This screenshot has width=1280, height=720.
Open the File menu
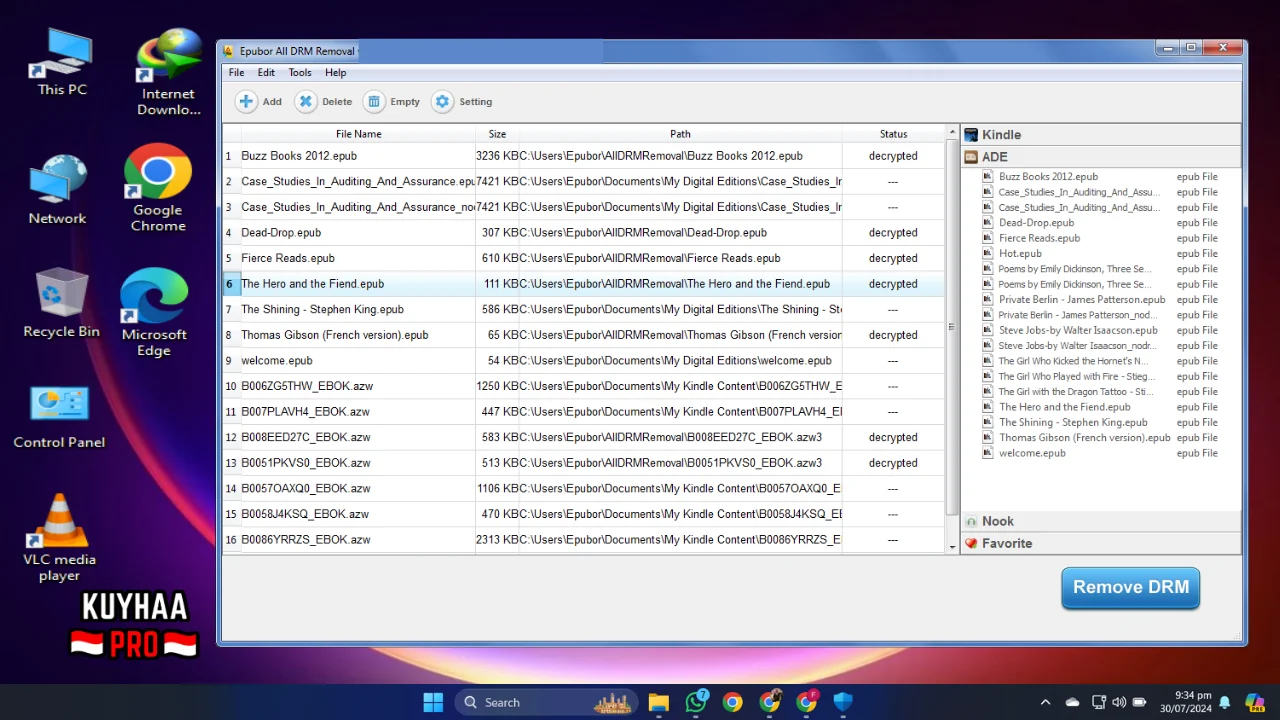(x=236, y=73)
